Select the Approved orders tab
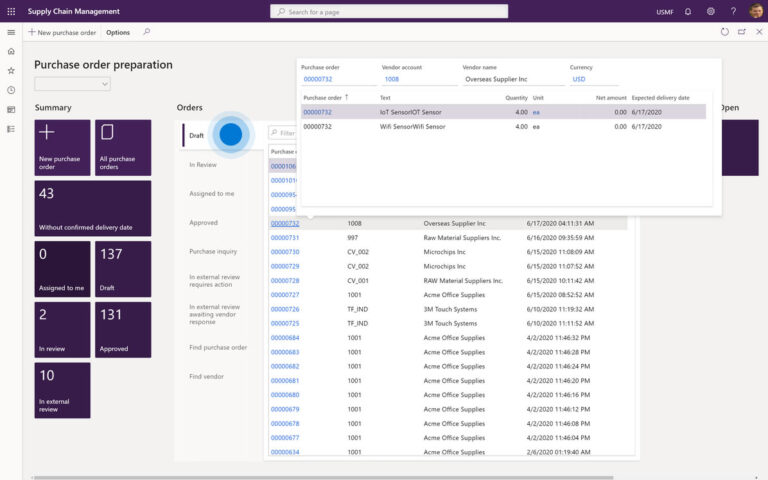The height and width of the screenshot is (480, 768). (203, 222)
